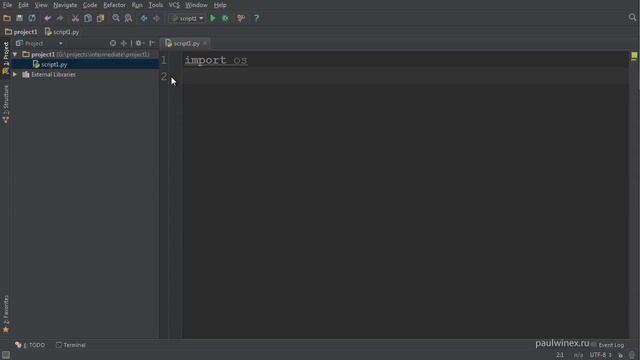This screenshot has height=360, width=640.
Task: Open the Tools menu
Action: coord(156,5)
